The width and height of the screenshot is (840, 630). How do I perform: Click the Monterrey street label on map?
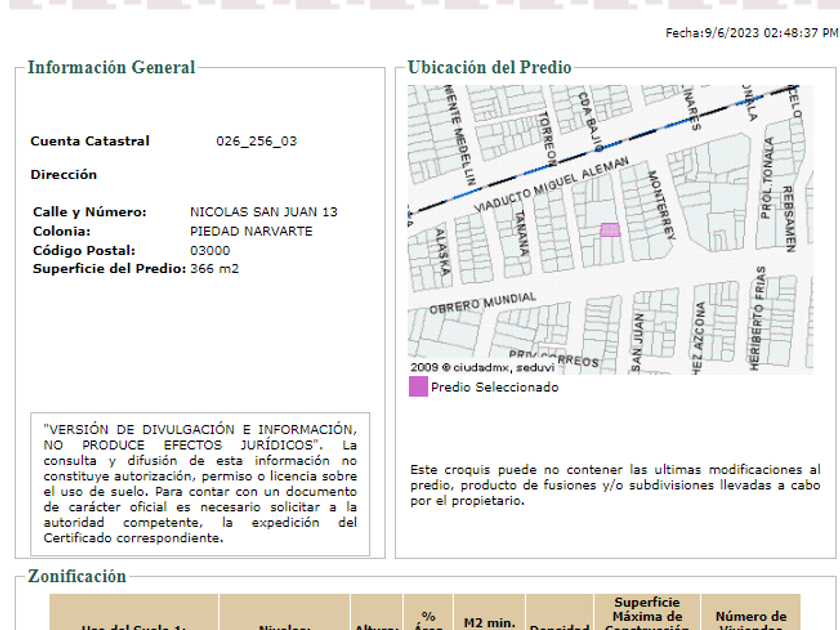662,204
